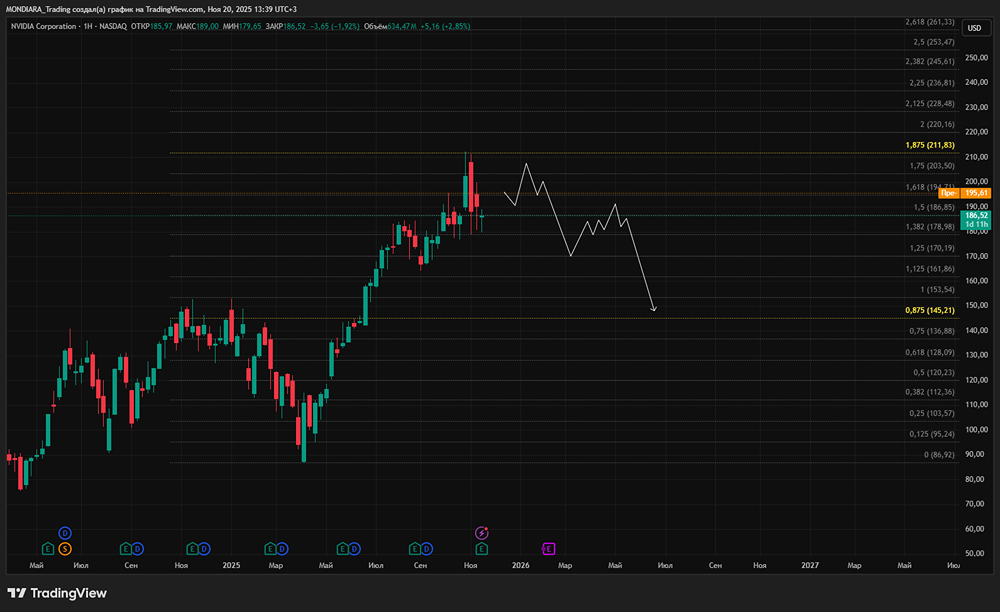Screen dimensions: 1000x612
Task: Click the last blue dividend 'D' marker near Сен
Action: click(427, 548)
